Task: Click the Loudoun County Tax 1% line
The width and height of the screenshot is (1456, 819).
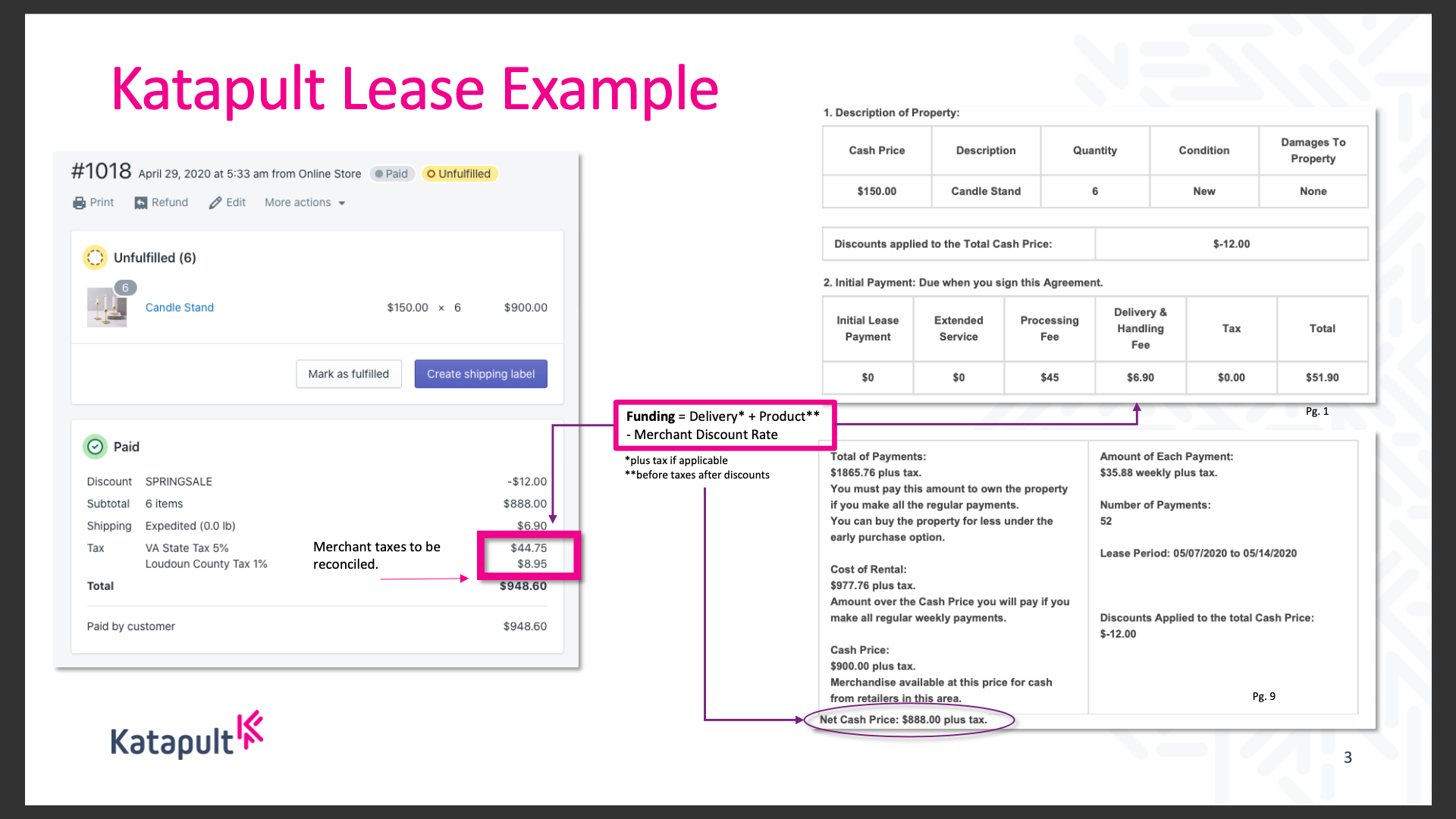Action: pos(206,563)
